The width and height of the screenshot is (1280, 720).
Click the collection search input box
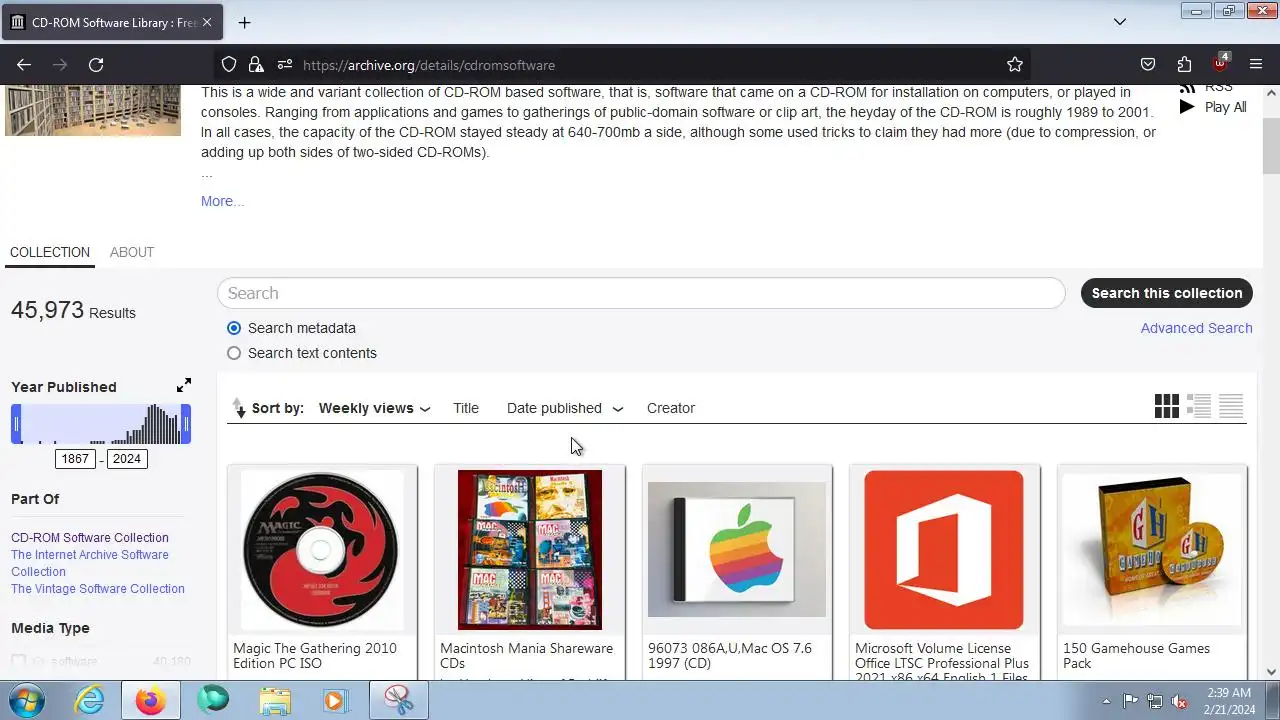641,293
